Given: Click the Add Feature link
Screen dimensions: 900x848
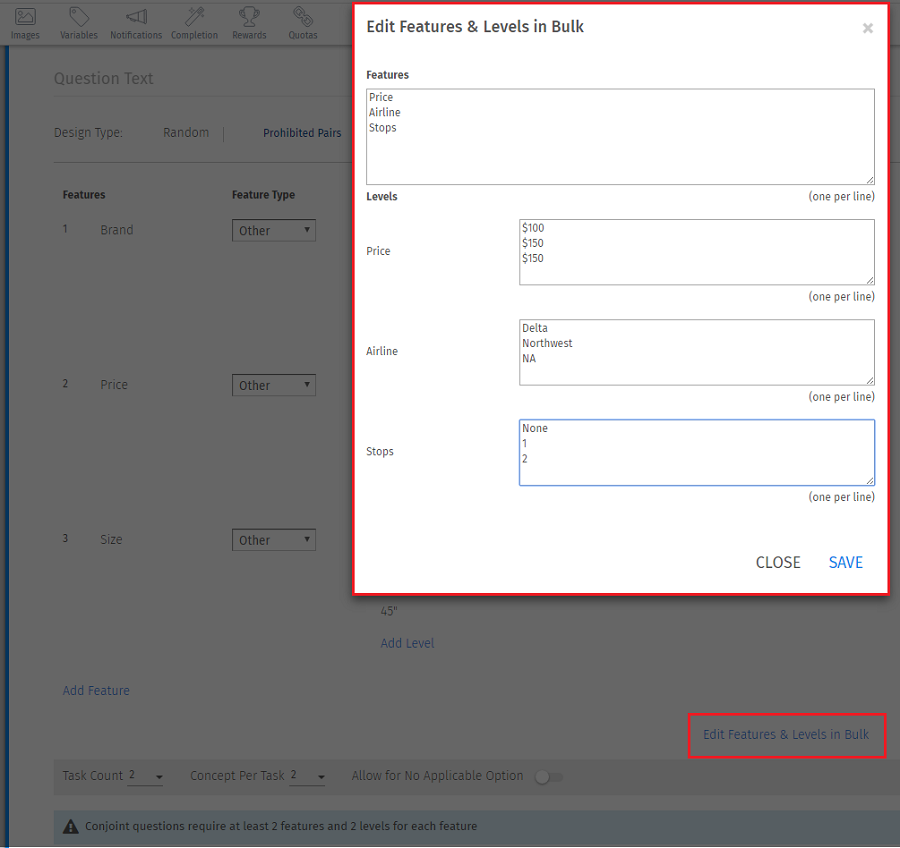Looking at the screenshot, I should (96, 691).
